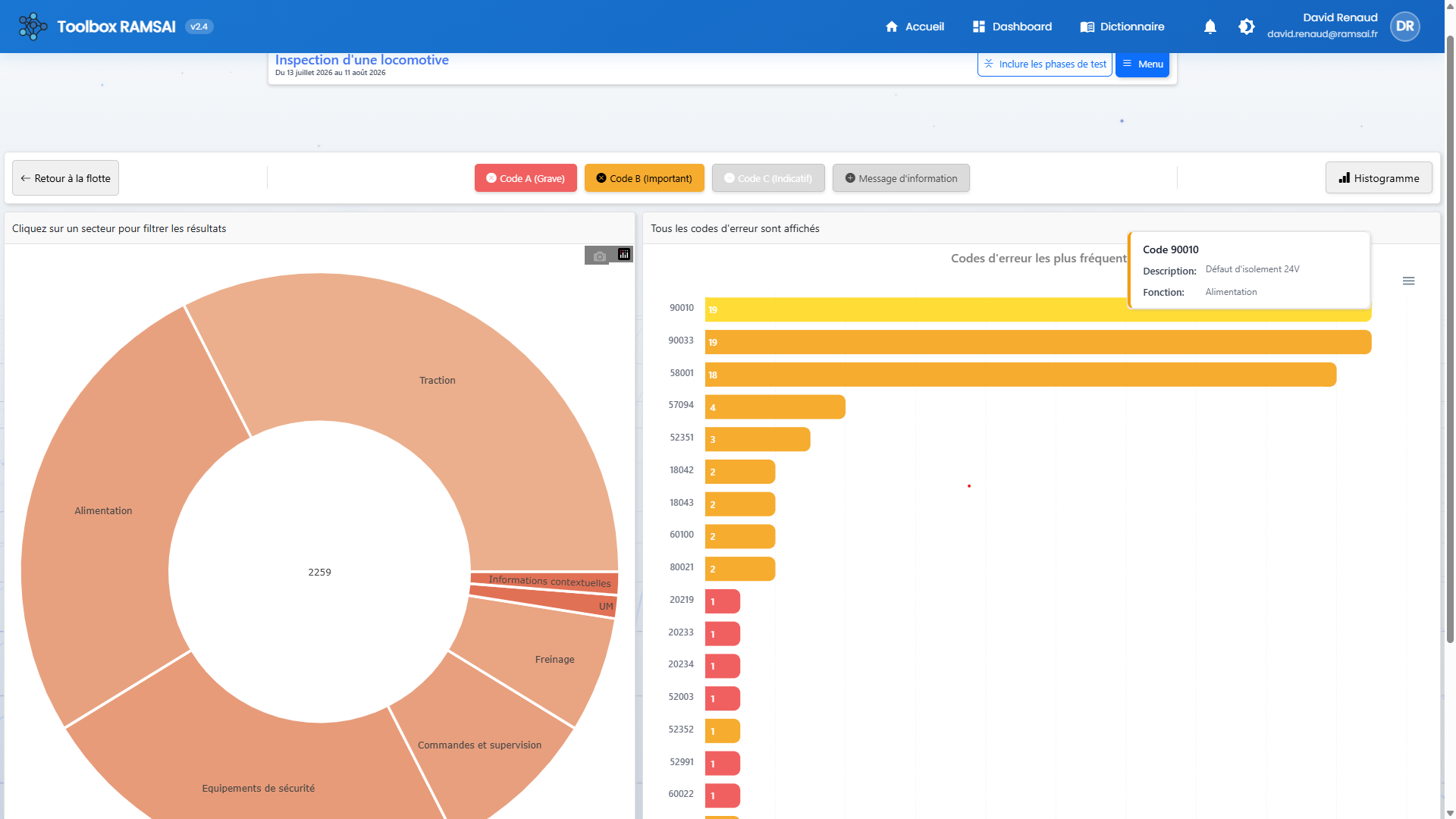Click Retour à la flotte button
This screenshot has height=819, width=1456.
point(65,178)
